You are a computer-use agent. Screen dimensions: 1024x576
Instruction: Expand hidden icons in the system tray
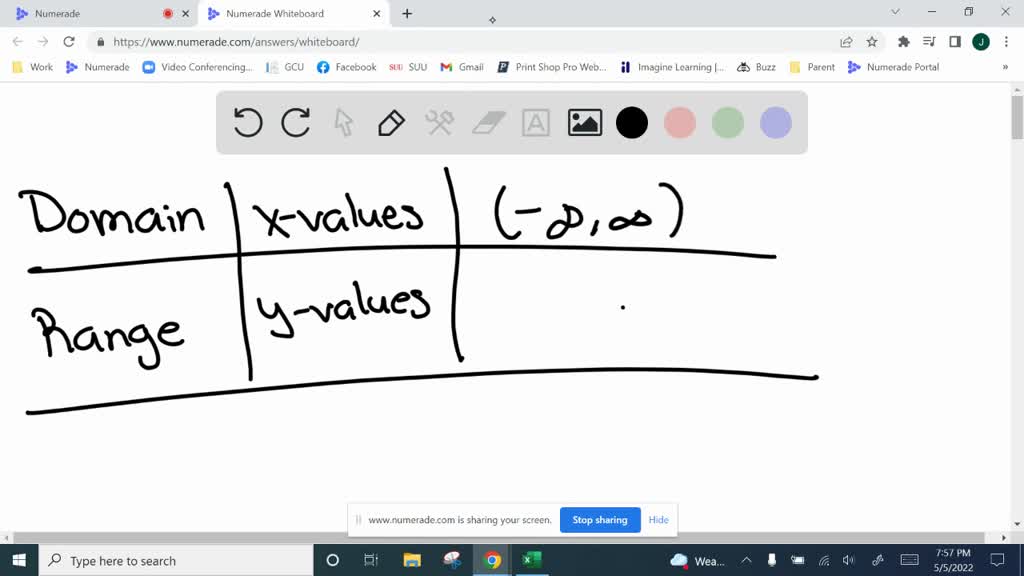746,561
